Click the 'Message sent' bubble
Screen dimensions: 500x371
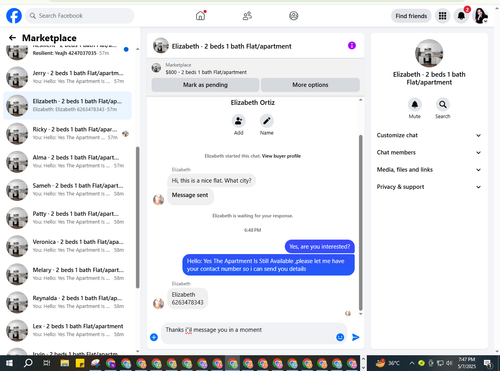(190, 196)
